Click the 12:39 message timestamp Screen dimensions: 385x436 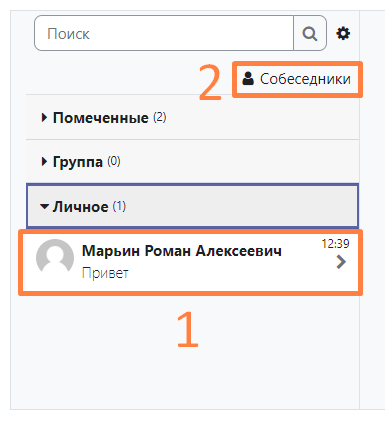pos(335,244)
